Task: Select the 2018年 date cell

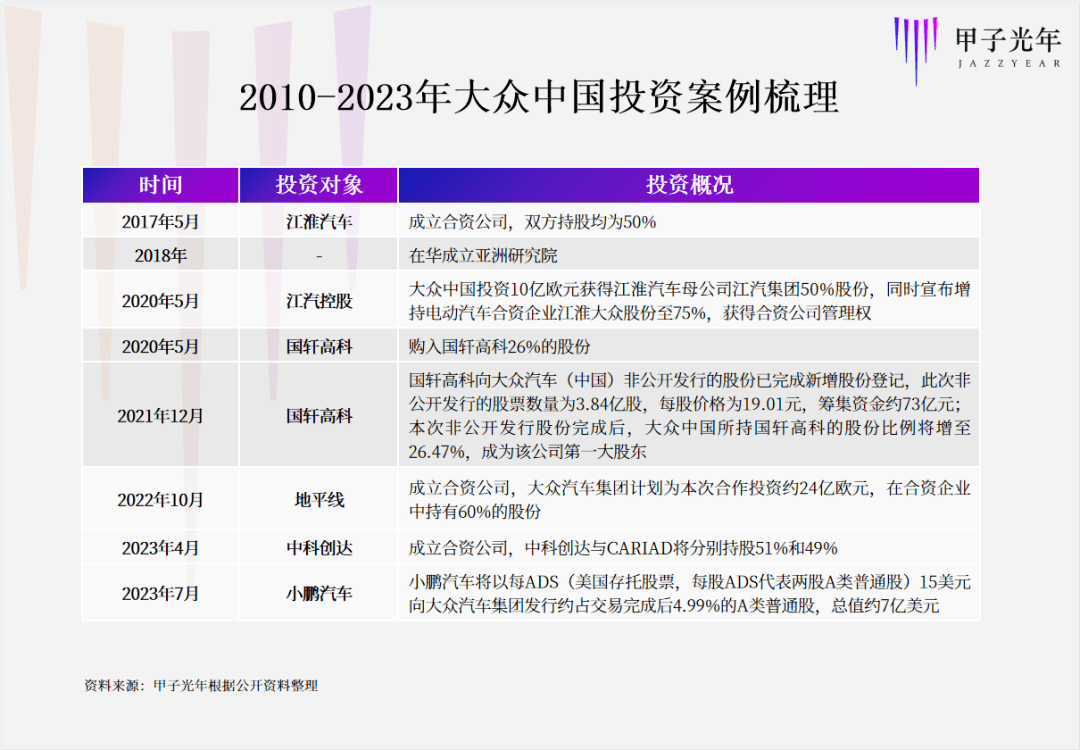Action: click(160, 256)
